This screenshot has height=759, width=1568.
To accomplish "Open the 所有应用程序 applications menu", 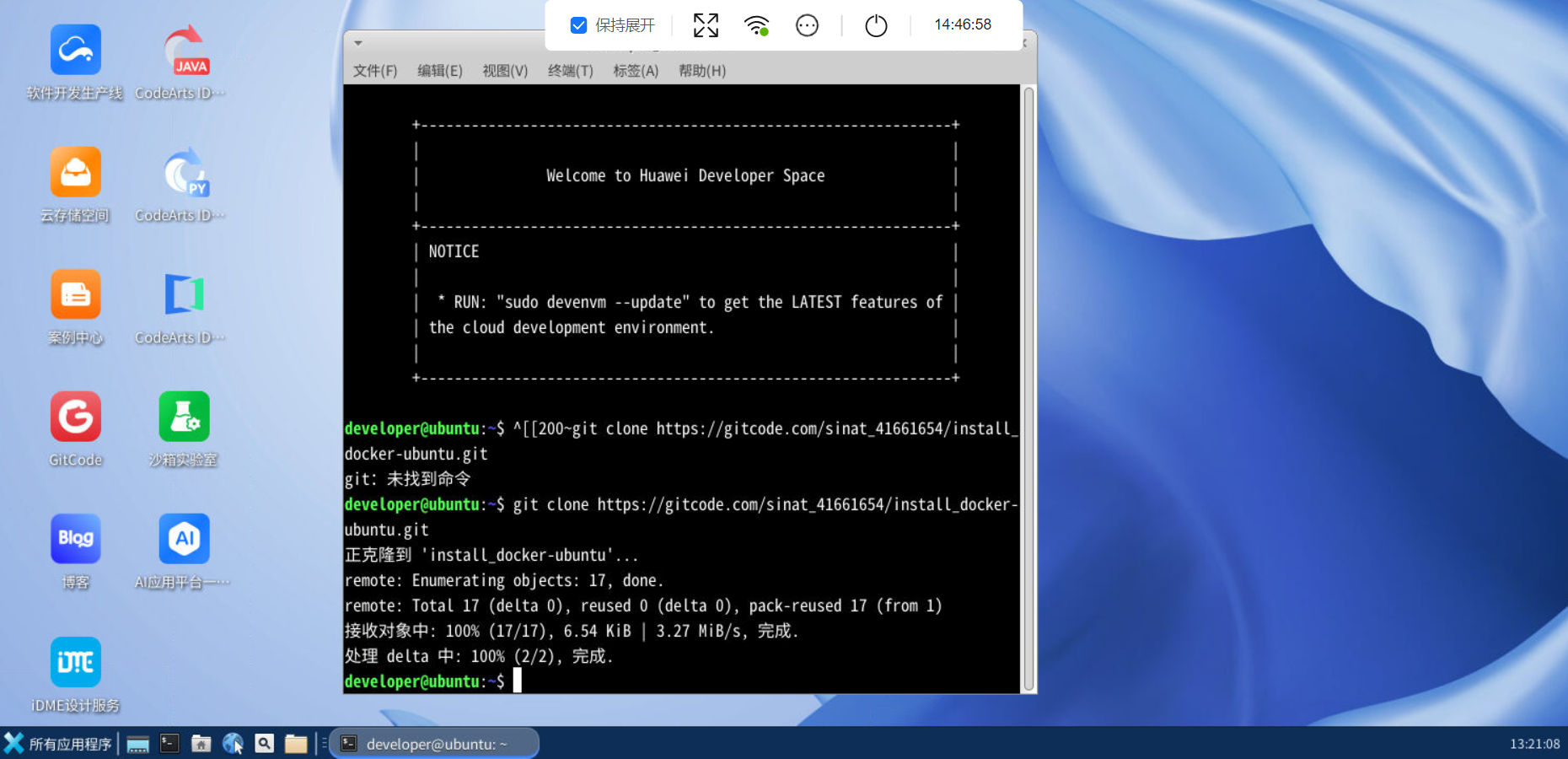I will pyautogui.click(x=57, y=744).
